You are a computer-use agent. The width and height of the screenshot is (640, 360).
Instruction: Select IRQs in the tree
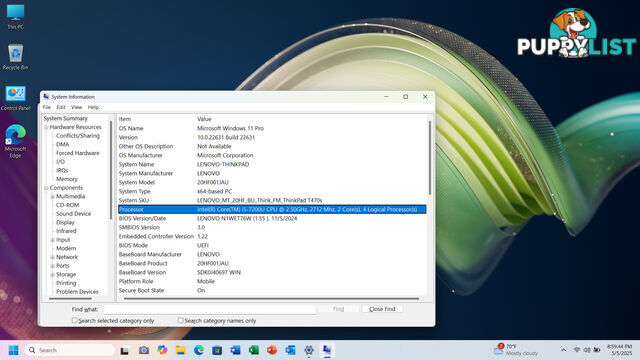point(62,170)
